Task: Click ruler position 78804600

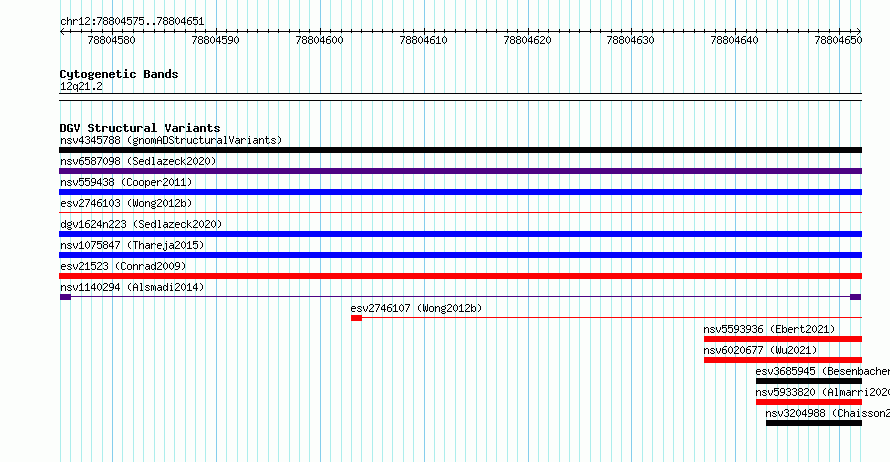Action: [320, 40]
